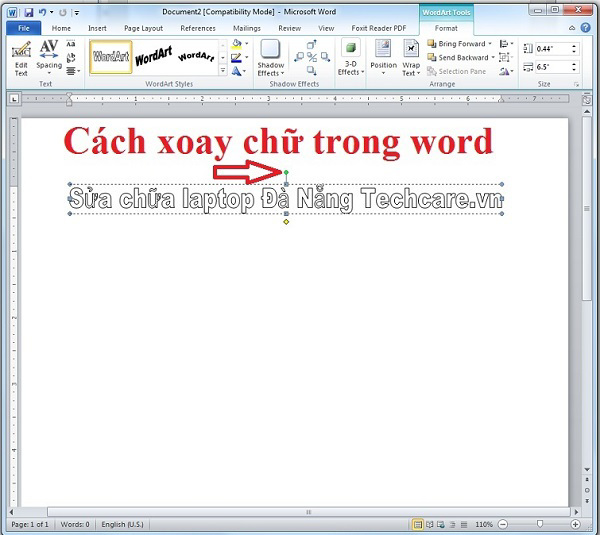Open Microsoft Word Help

(x=585, y=28)
